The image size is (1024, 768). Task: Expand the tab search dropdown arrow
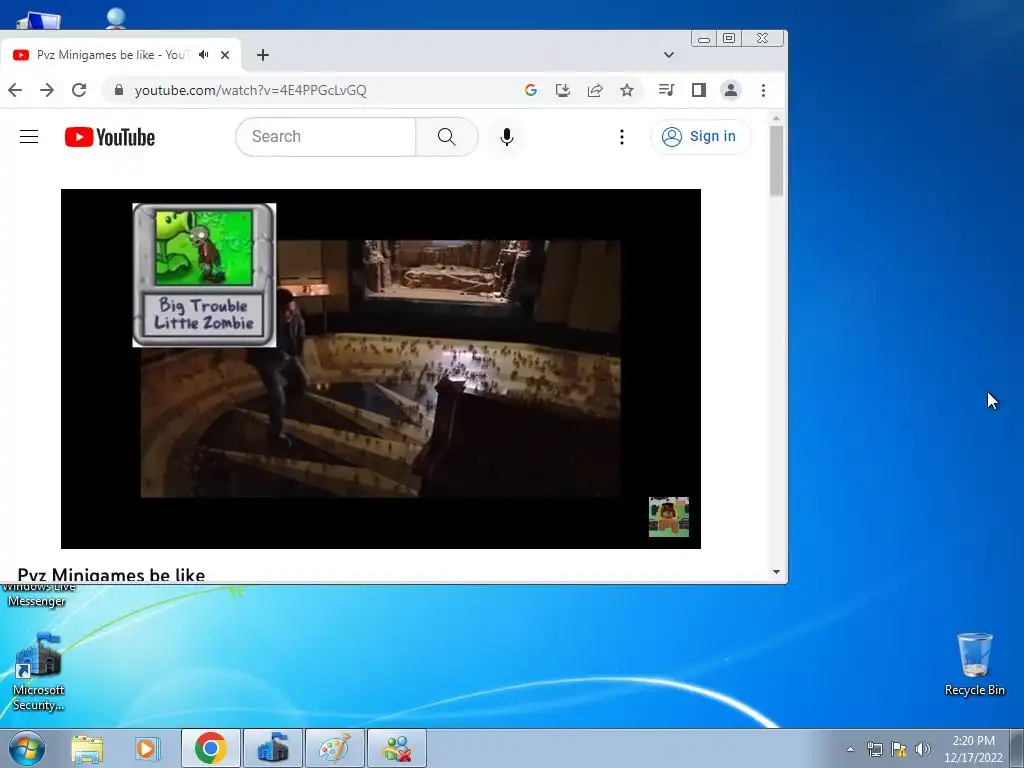tap(669, 55)
